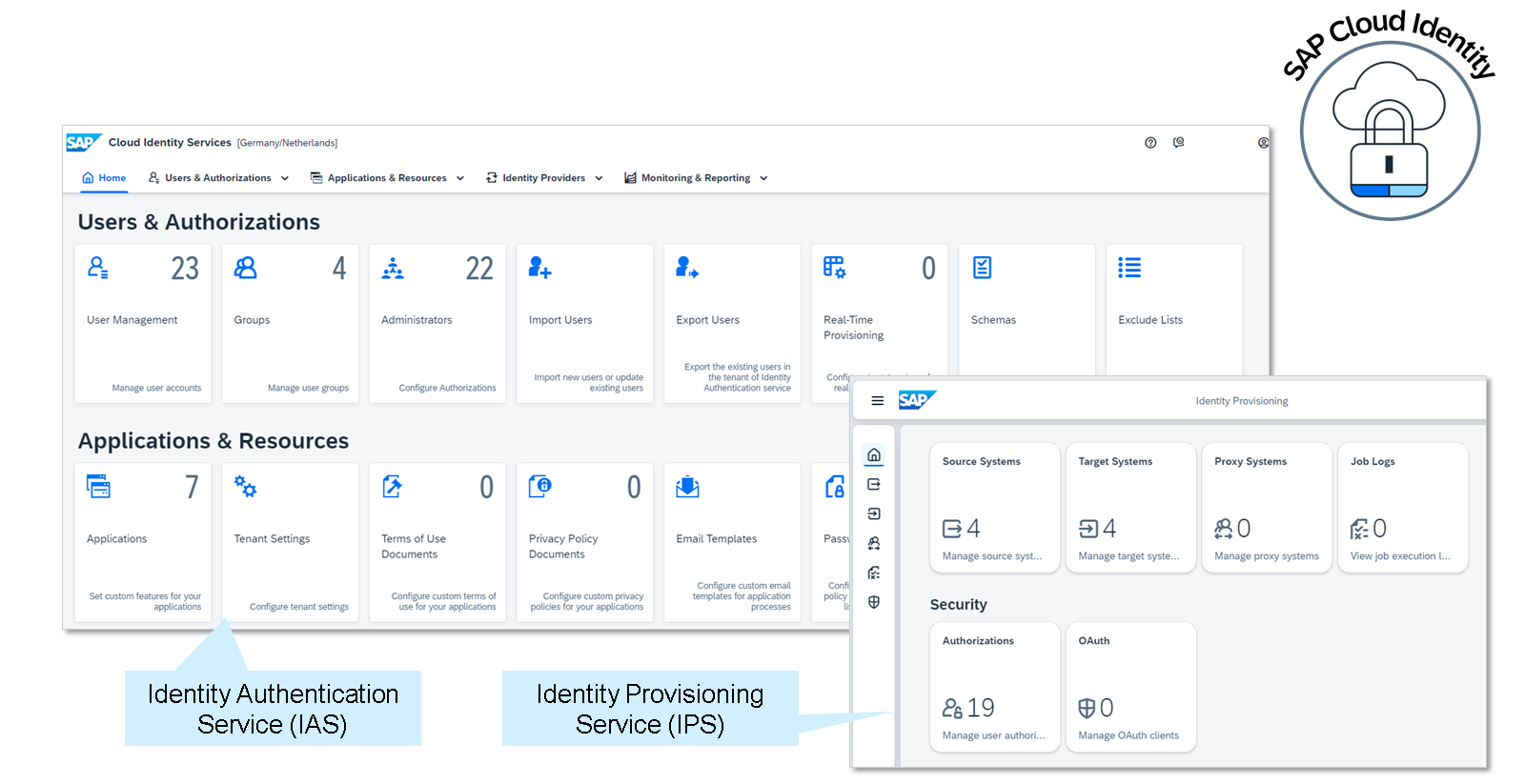Viewport: 1525px width, 784px height.
Task: Click the help question mark icon
Action: 1150,143
